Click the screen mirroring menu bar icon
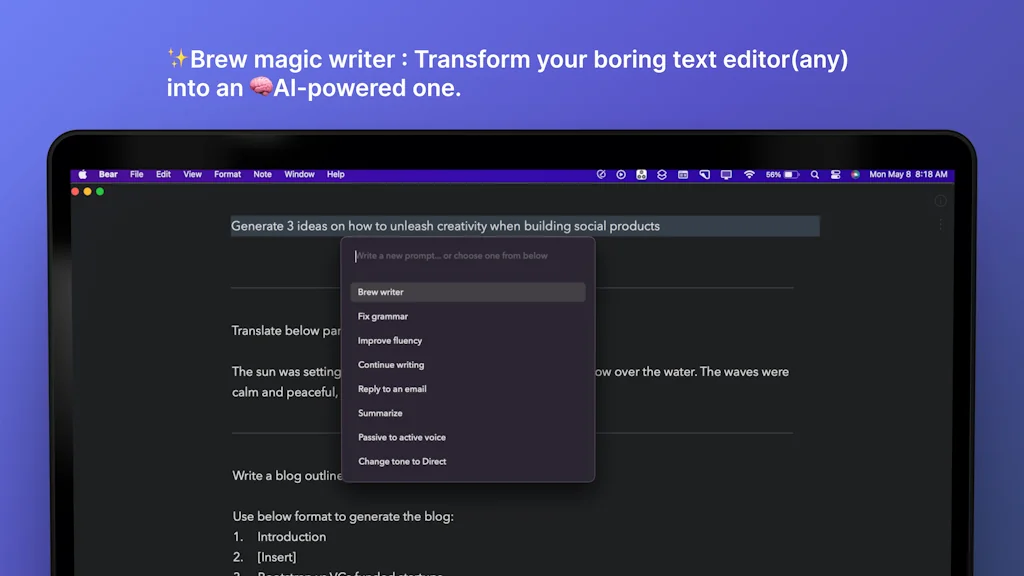Image resolution: width=1024 pixels, height=576 pixels. pyautogui.click(x=725, y=174)
